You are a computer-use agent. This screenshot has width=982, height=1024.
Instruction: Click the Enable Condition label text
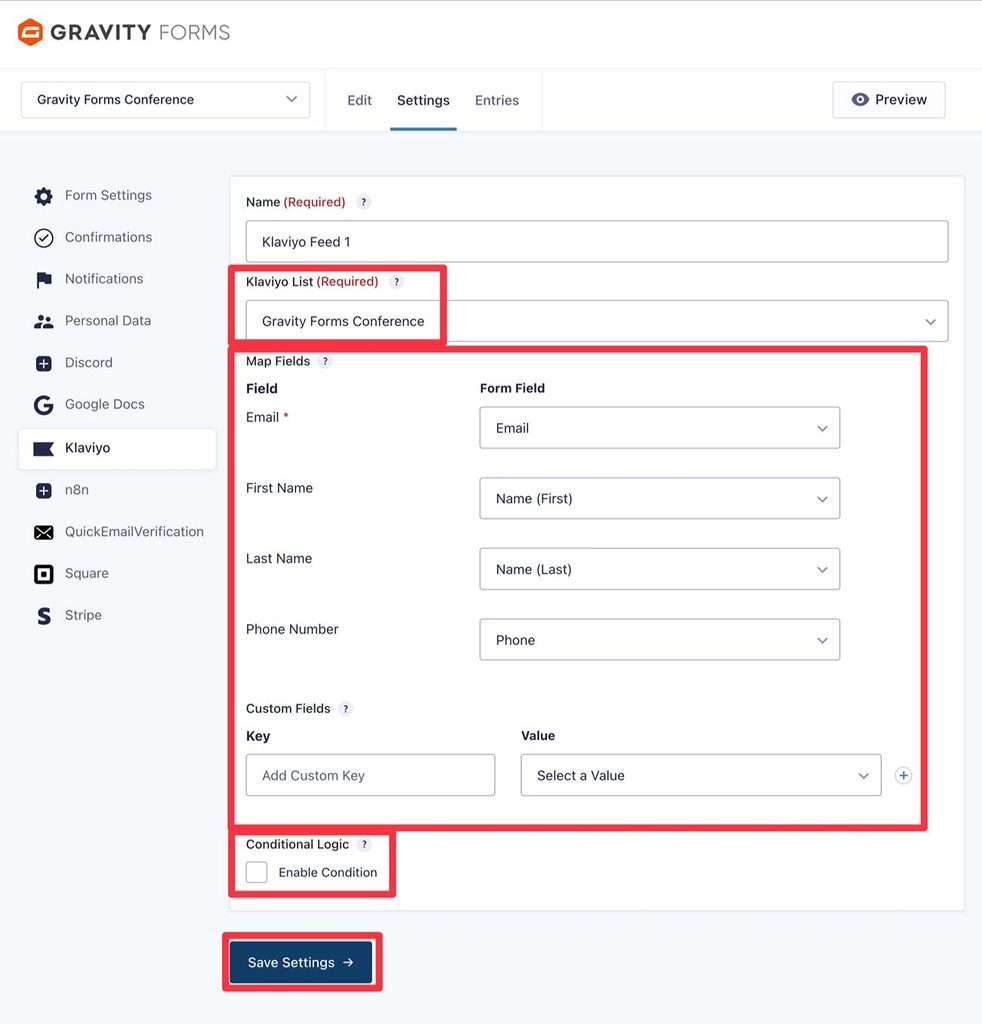tap(328, 872)
